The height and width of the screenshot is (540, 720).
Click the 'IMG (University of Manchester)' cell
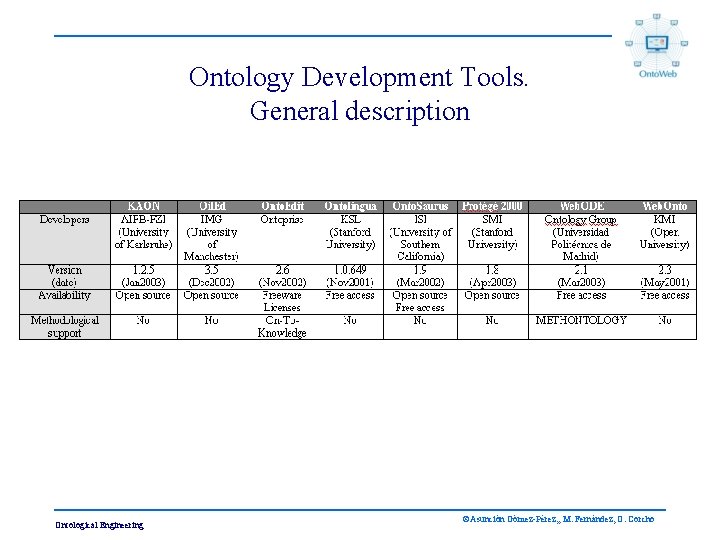point(212,239)
